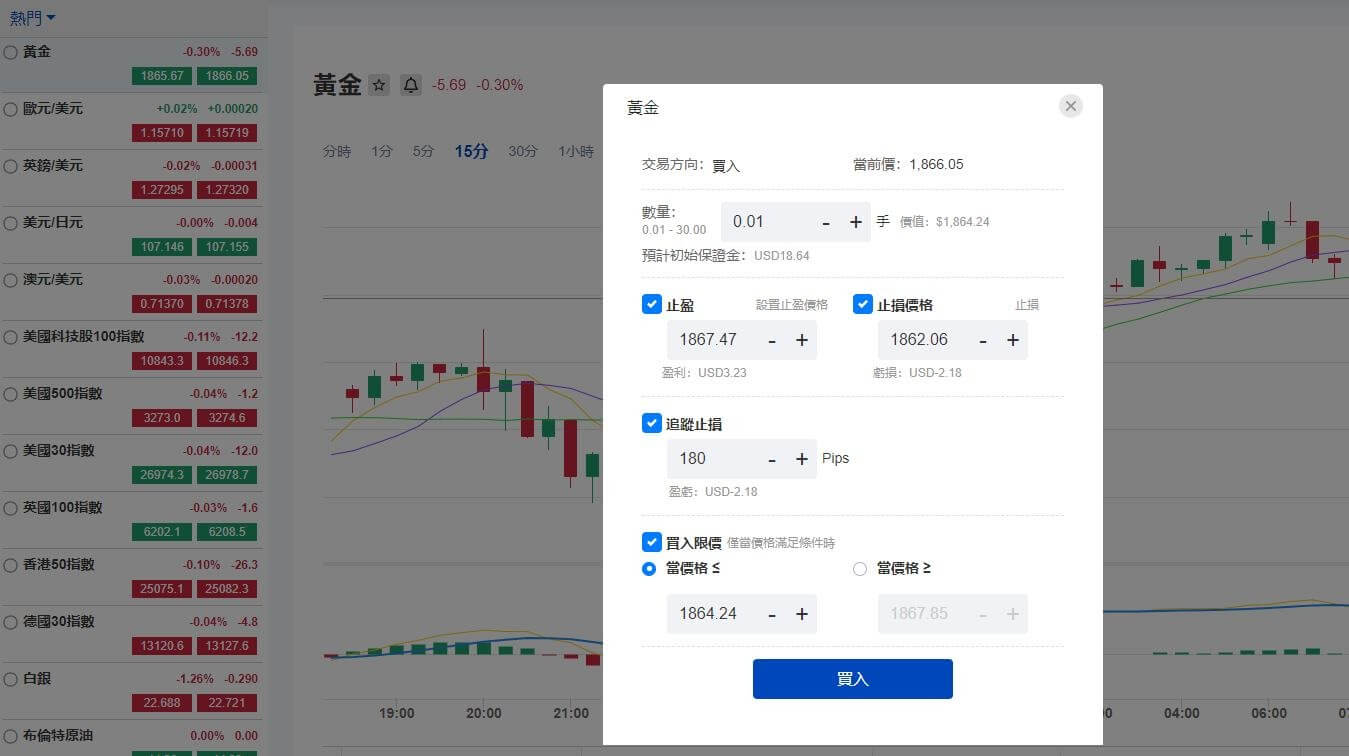Viewport: 1349px width, 756px height.
Task: Click the star favorite icon beside 黃金
Action: 379,85
